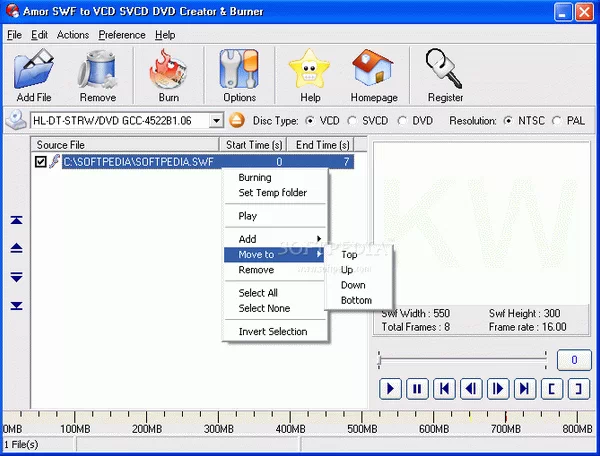
Task: Open the Actions menu
Action: pos(73,35)
